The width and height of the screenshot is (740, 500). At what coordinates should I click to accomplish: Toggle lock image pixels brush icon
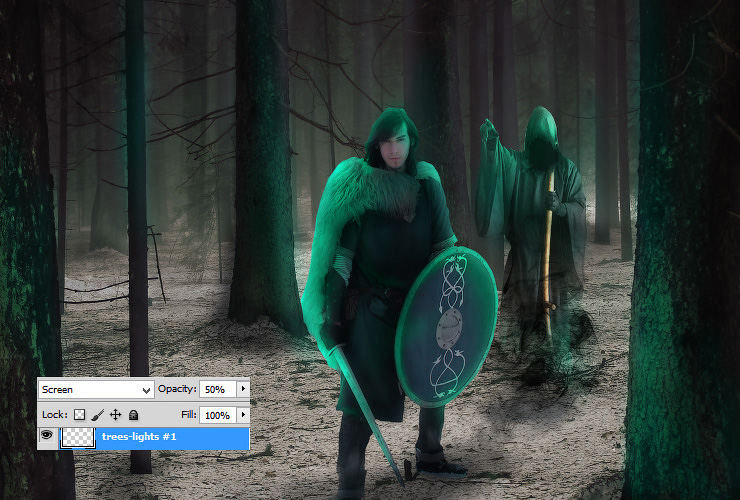pyautogui.click(x=97, y=415)
